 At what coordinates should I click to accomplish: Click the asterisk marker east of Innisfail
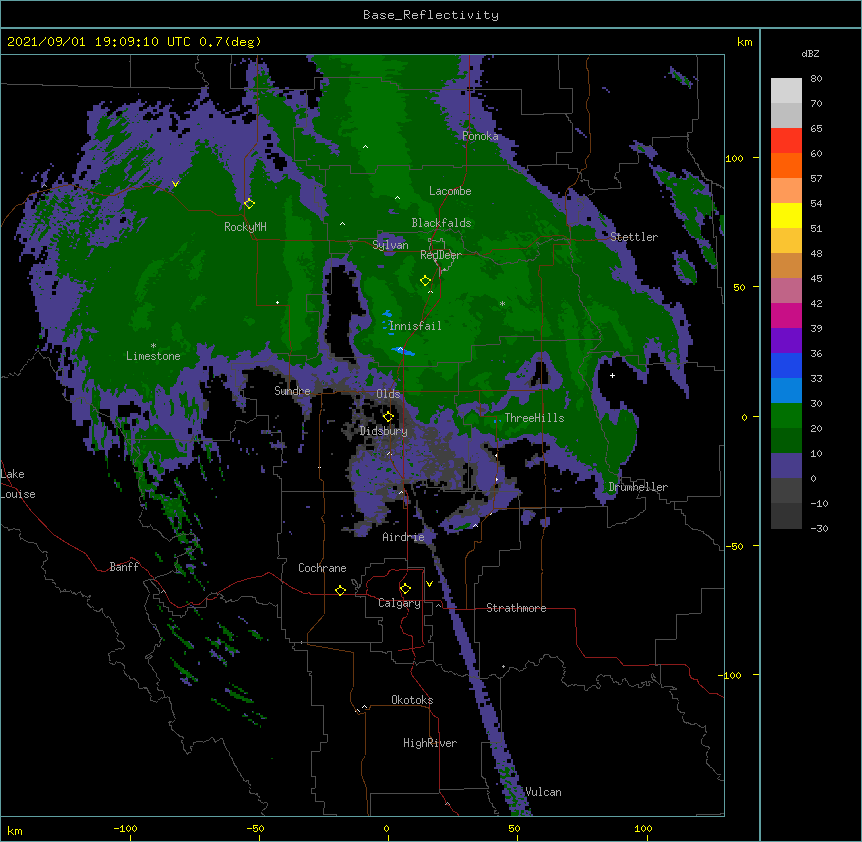(x=502, y=303)
